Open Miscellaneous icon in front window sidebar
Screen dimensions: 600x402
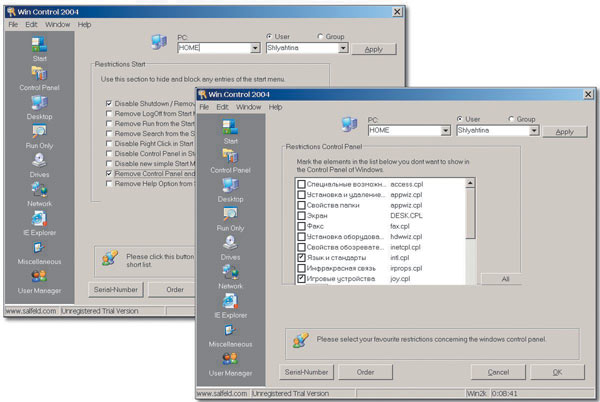(x=230, y=330)
